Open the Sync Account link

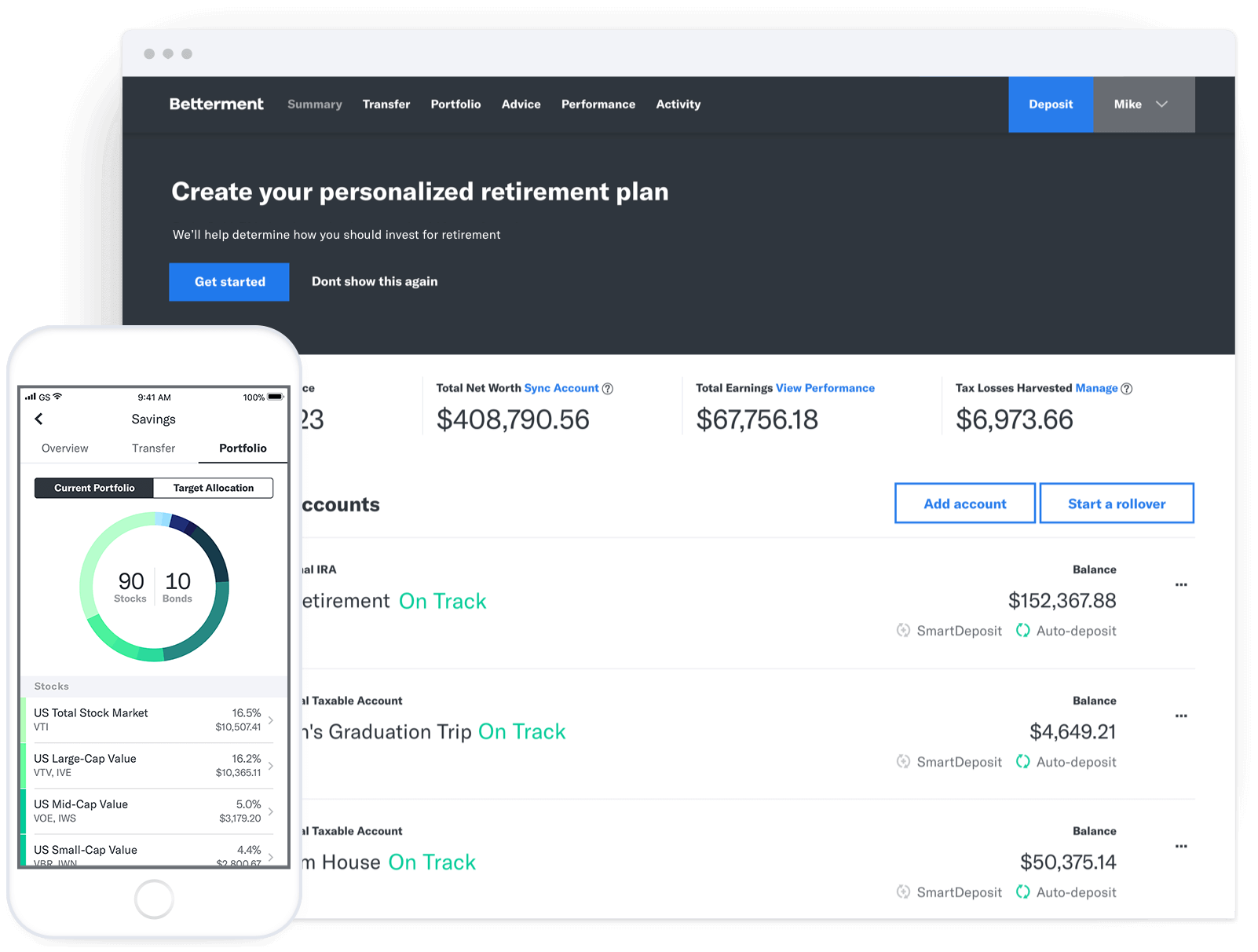(561, 388)
